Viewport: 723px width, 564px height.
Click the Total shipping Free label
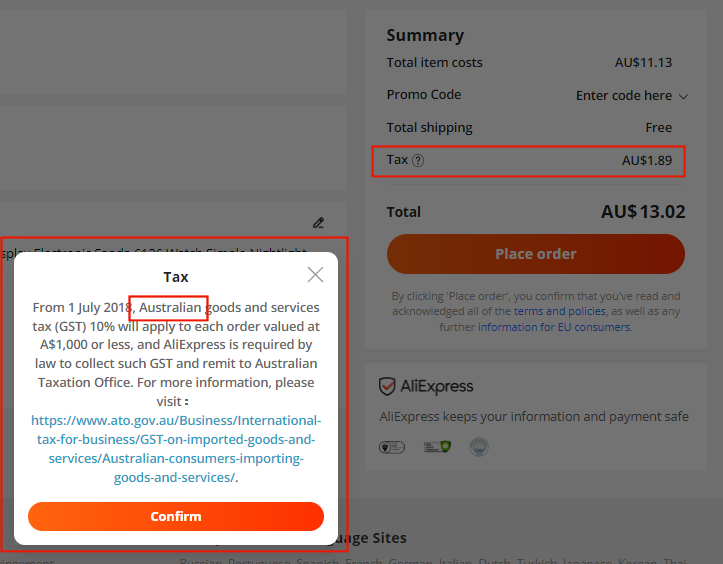tap(658, 128)
